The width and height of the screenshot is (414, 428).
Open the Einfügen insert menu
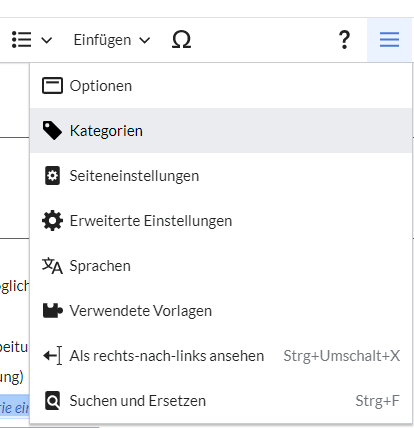tap(112, 40)
